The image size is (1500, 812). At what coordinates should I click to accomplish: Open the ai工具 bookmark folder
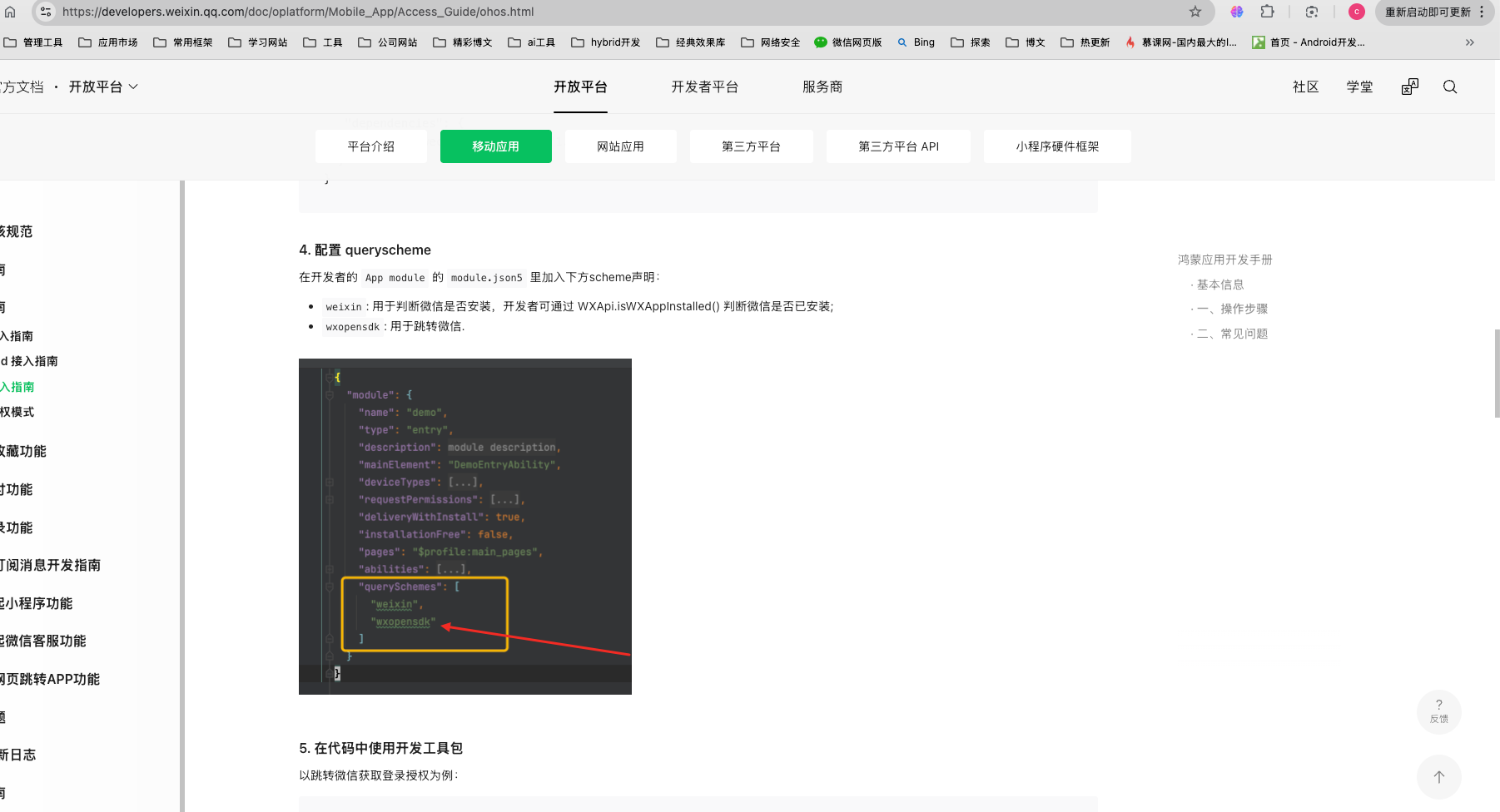pyautogui.click(x=532, y=42)
